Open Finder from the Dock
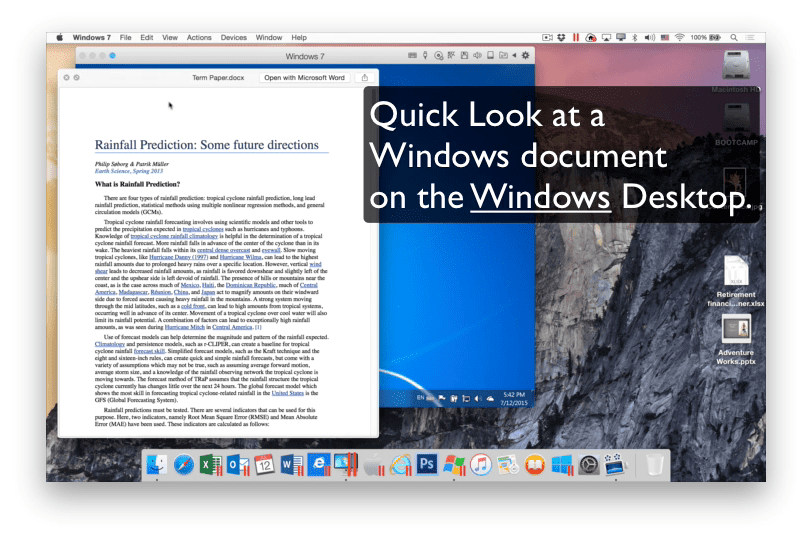This screenshot has height=542, width=812. coord(156,464)
